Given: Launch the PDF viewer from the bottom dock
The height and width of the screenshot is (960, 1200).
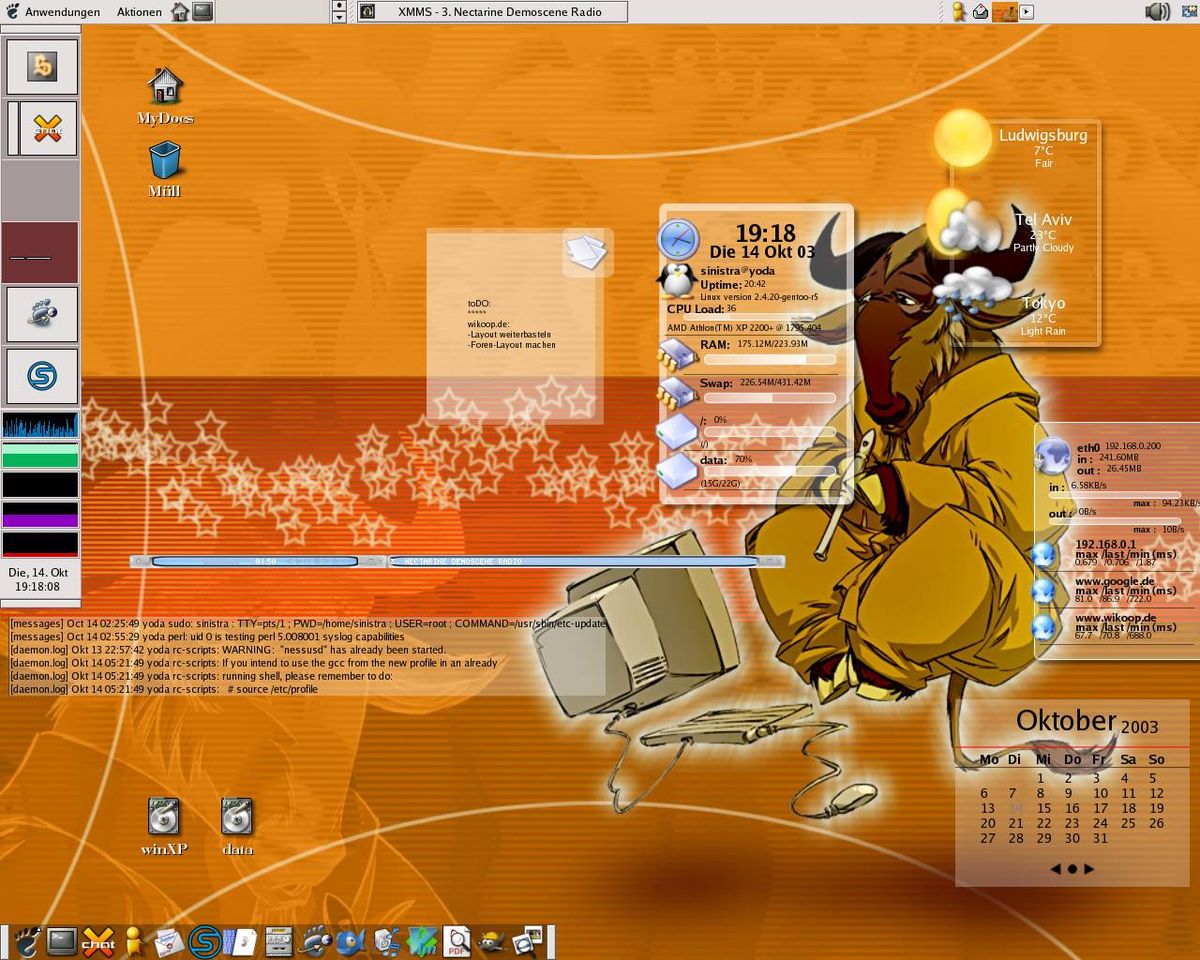Looking at the screenshot, I should (x=457, y=941).
